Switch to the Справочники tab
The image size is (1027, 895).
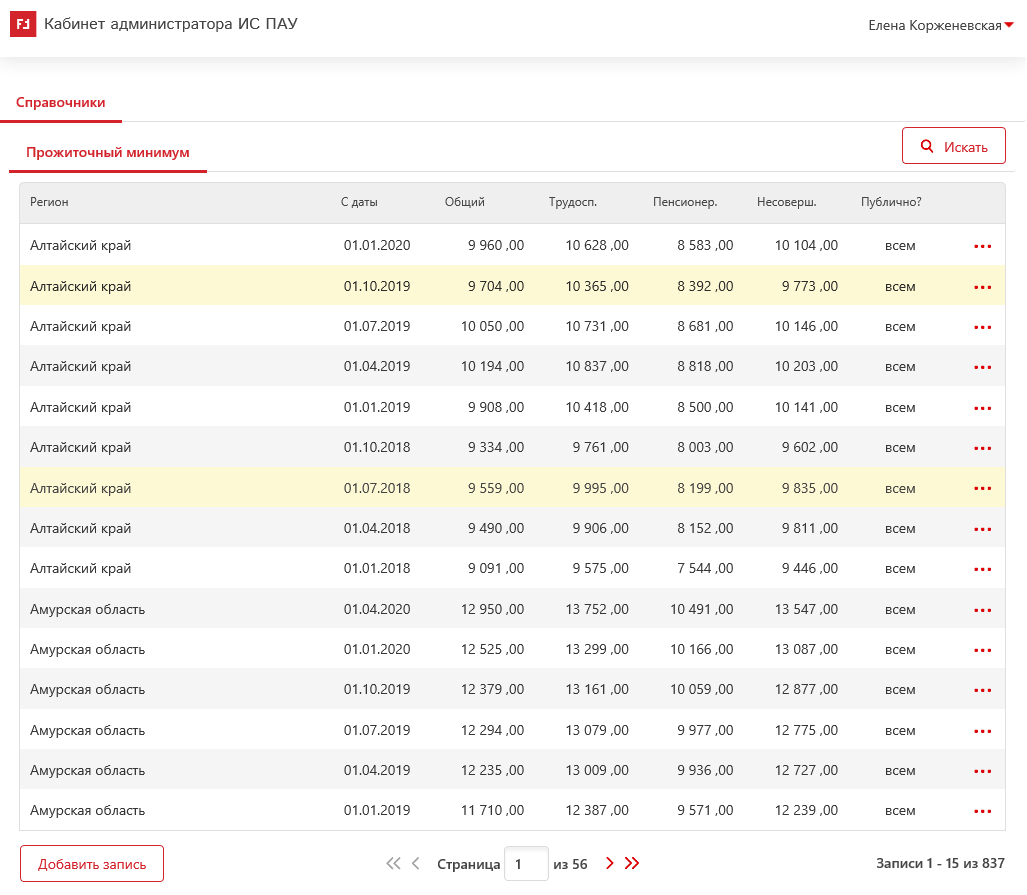(x=61, y=102)
